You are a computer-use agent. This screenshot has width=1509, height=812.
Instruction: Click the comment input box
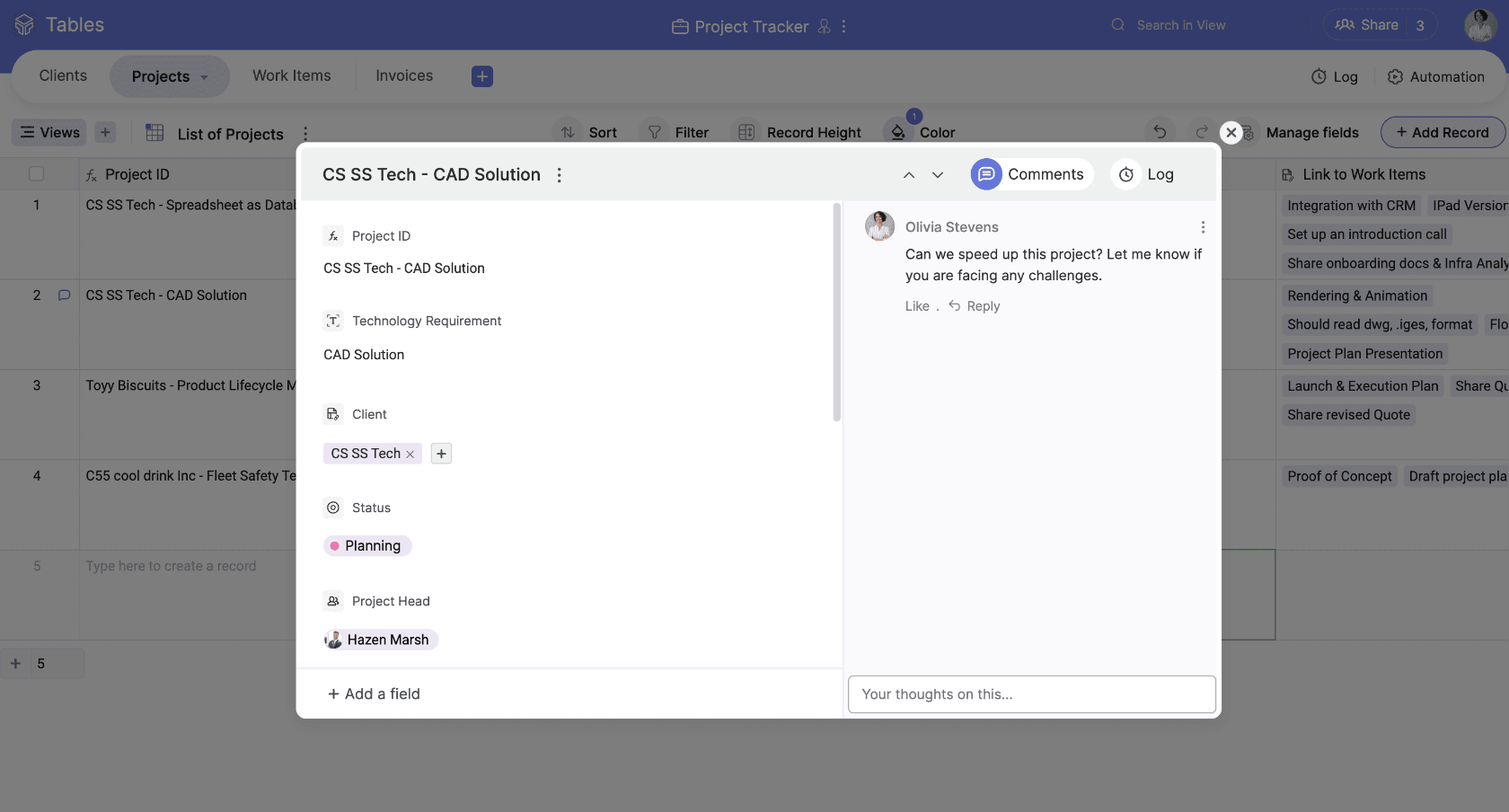pos(1031,694)
